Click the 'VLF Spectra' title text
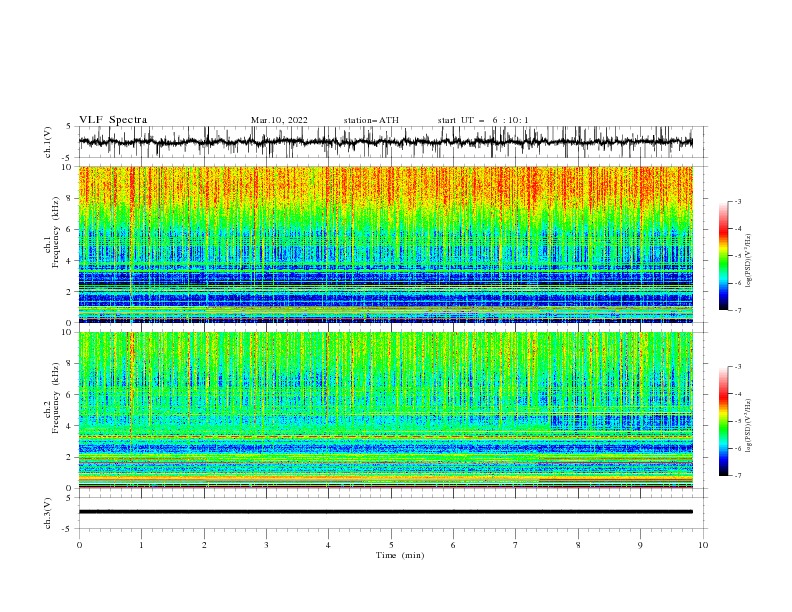792x612 pixels. click(113, 120)
